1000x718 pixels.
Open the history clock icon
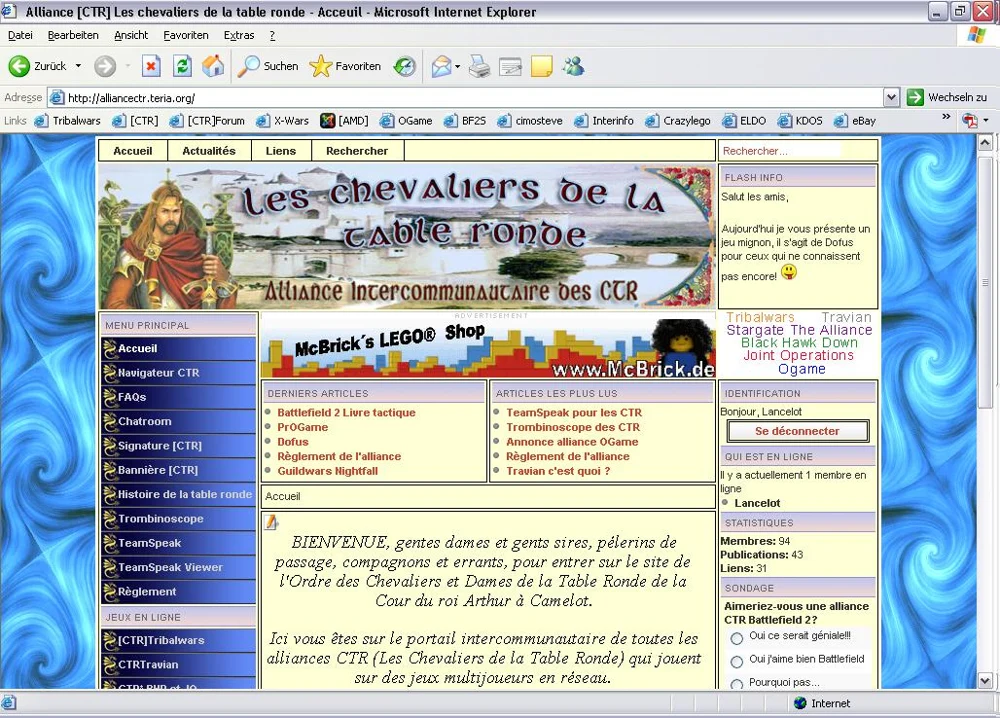pyautogui.click(x=404, y=66)
